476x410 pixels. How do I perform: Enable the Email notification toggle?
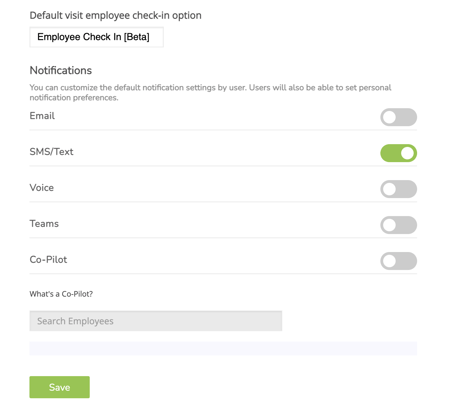click(x=398, y=117)
